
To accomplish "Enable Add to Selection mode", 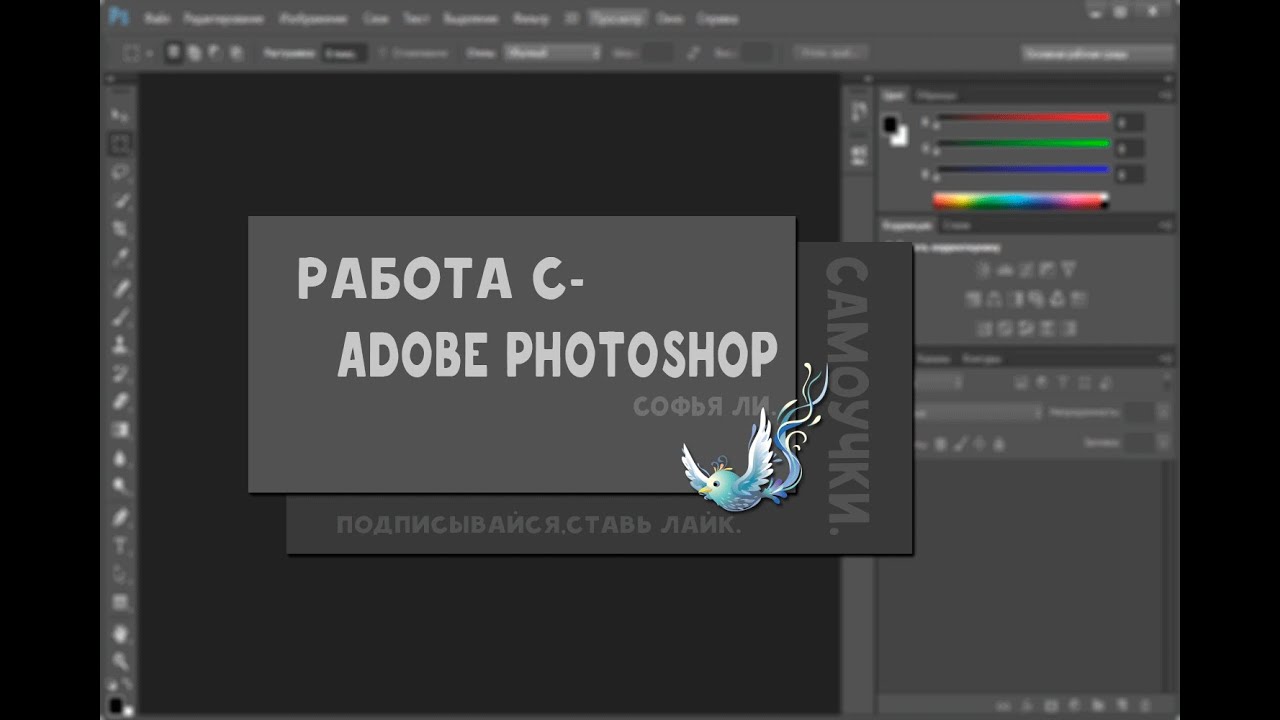I will click(x=194, y=52).
